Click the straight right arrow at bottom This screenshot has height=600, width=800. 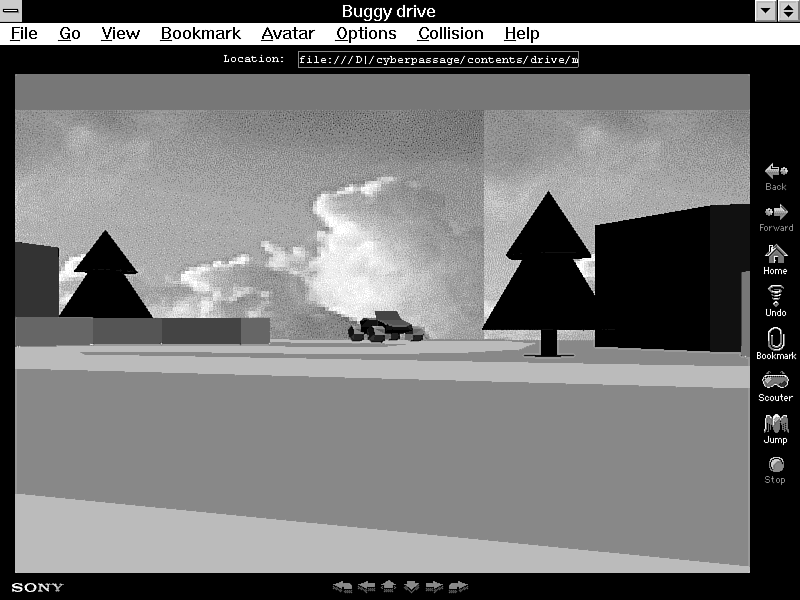pos(434,586)
